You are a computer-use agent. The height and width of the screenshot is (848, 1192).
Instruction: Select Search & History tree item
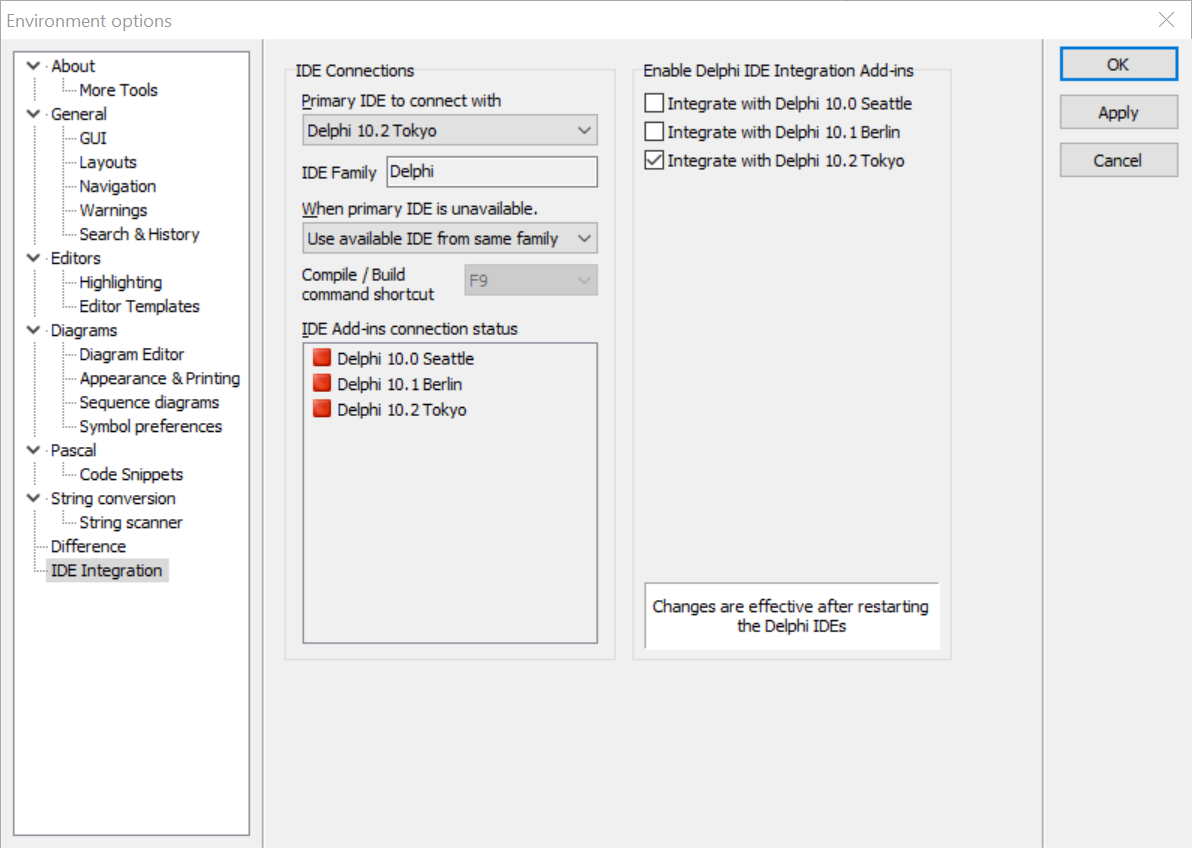click(x=139, y=234)
